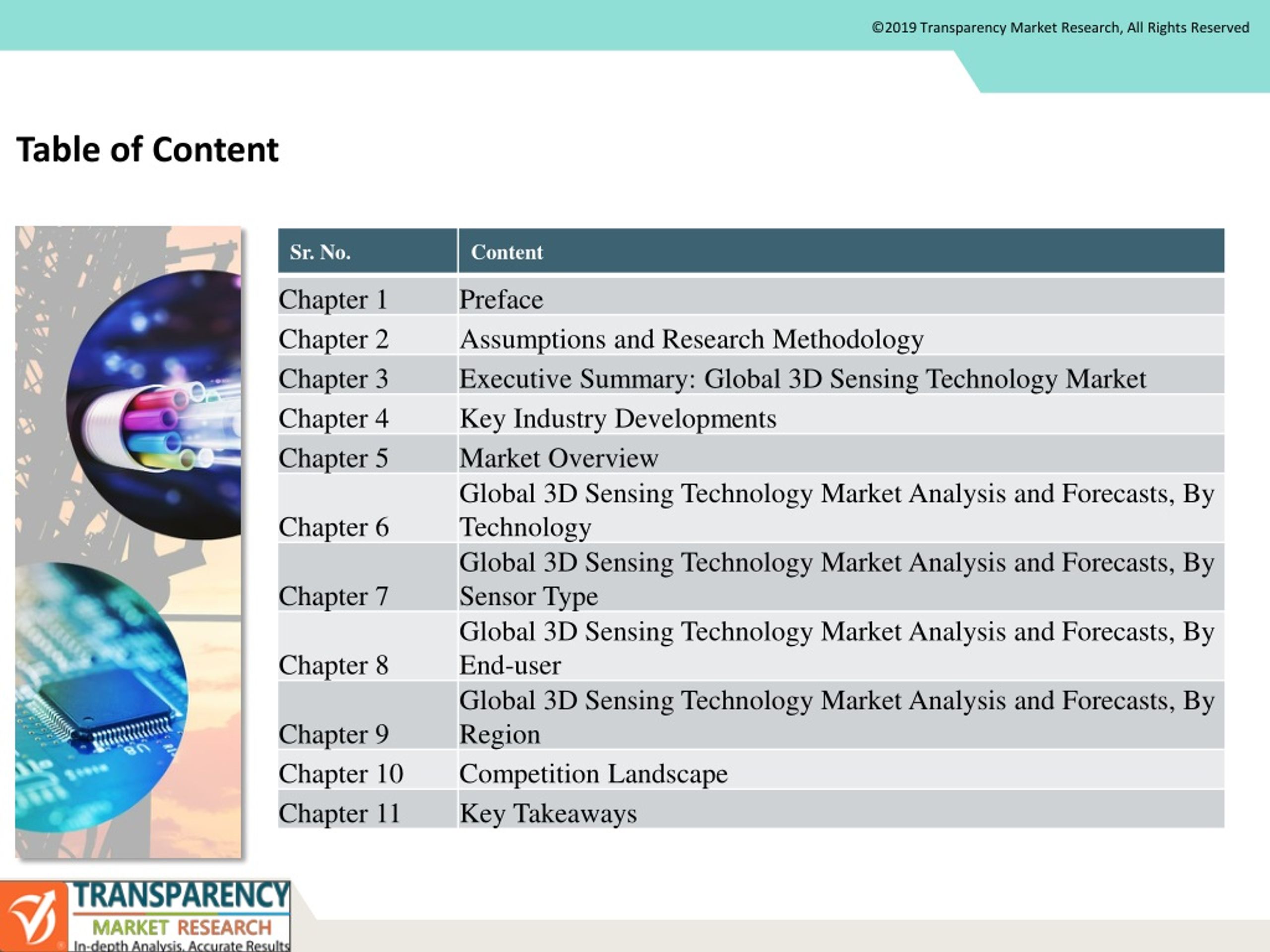Click the circuit board chip image
Screen dimensions: 1270x952
[101, 697]
